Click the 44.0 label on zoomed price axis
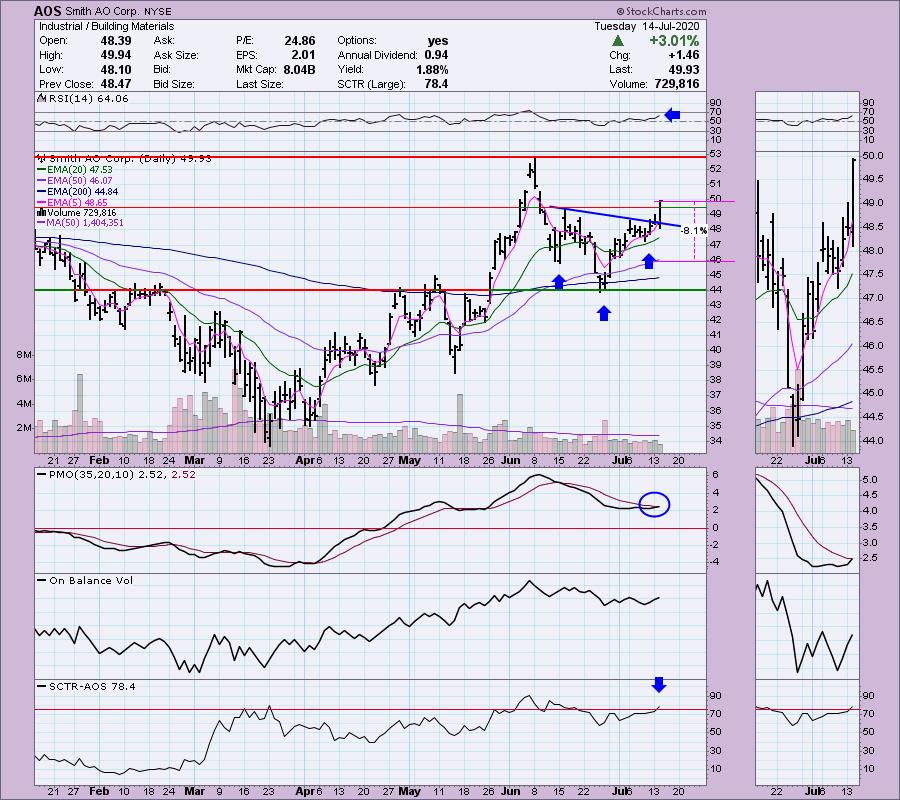 (872, 441)
